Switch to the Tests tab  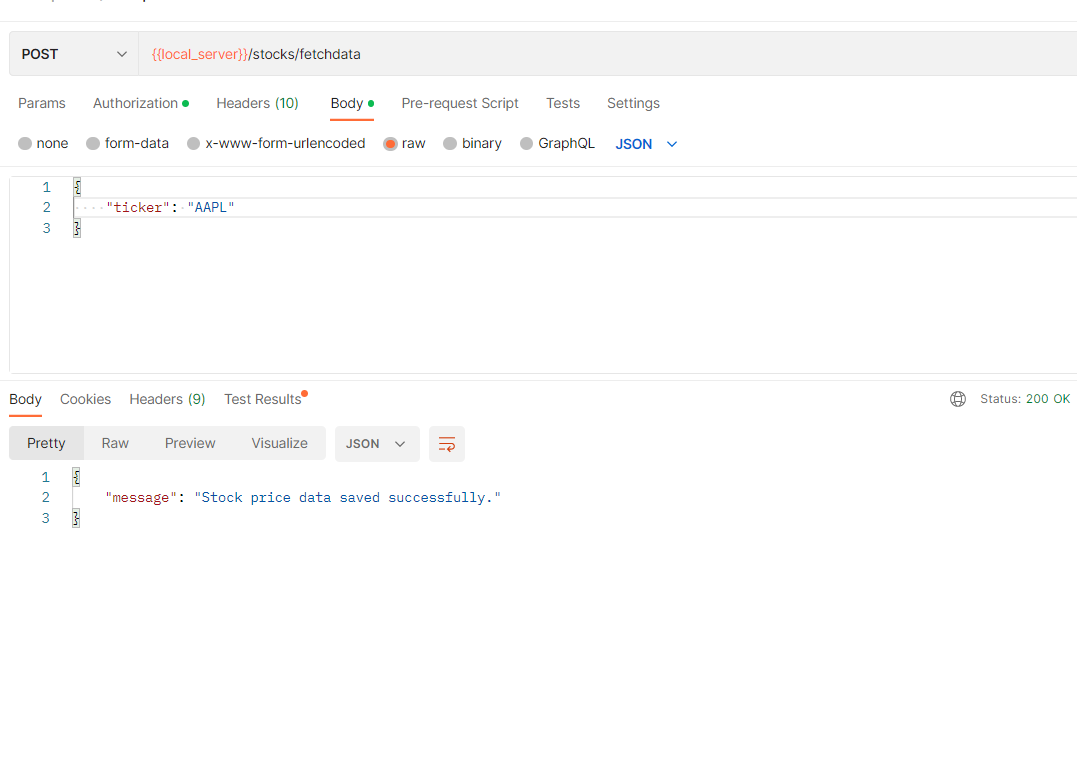click(563, 103)
